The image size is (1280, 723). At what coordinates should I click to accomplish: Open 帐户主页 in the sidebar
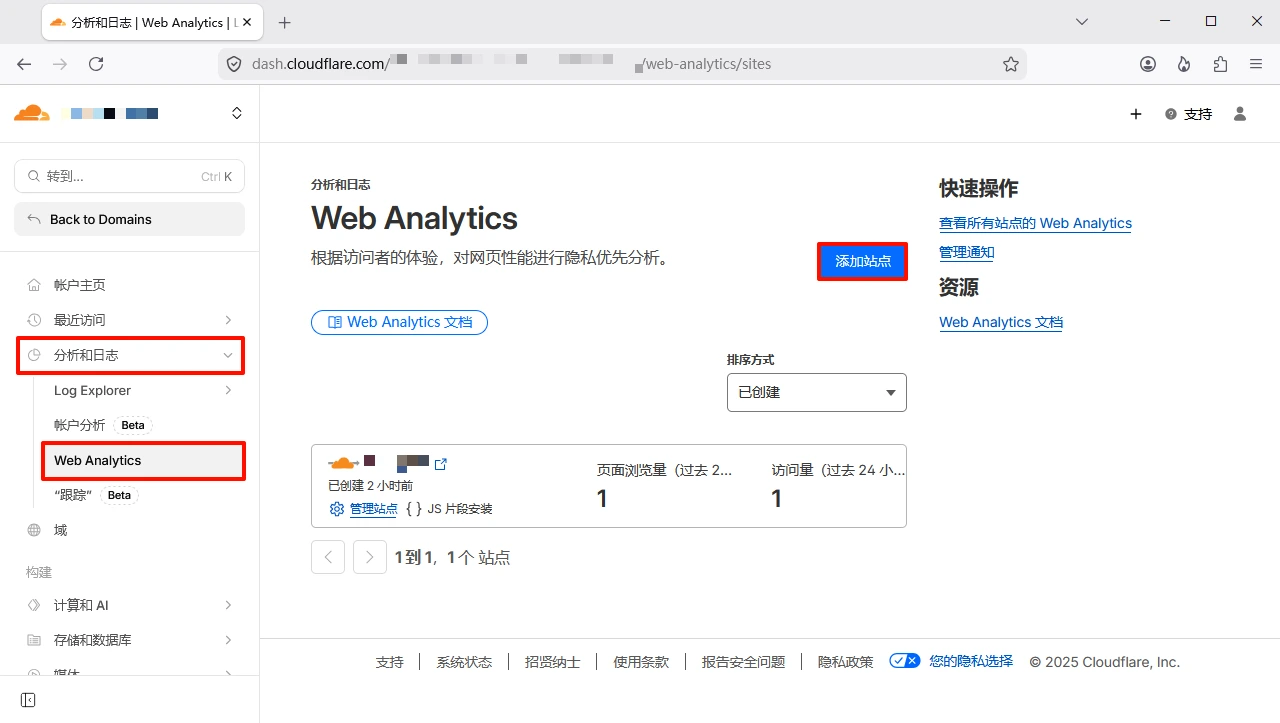(x=80, y=285)
